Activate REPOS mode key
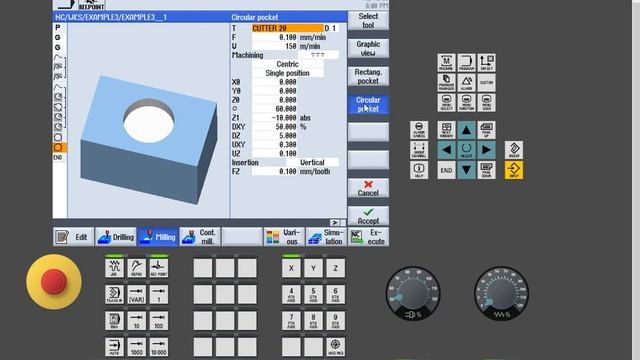Viewport: 640px width, 360px height. point(136,268)
